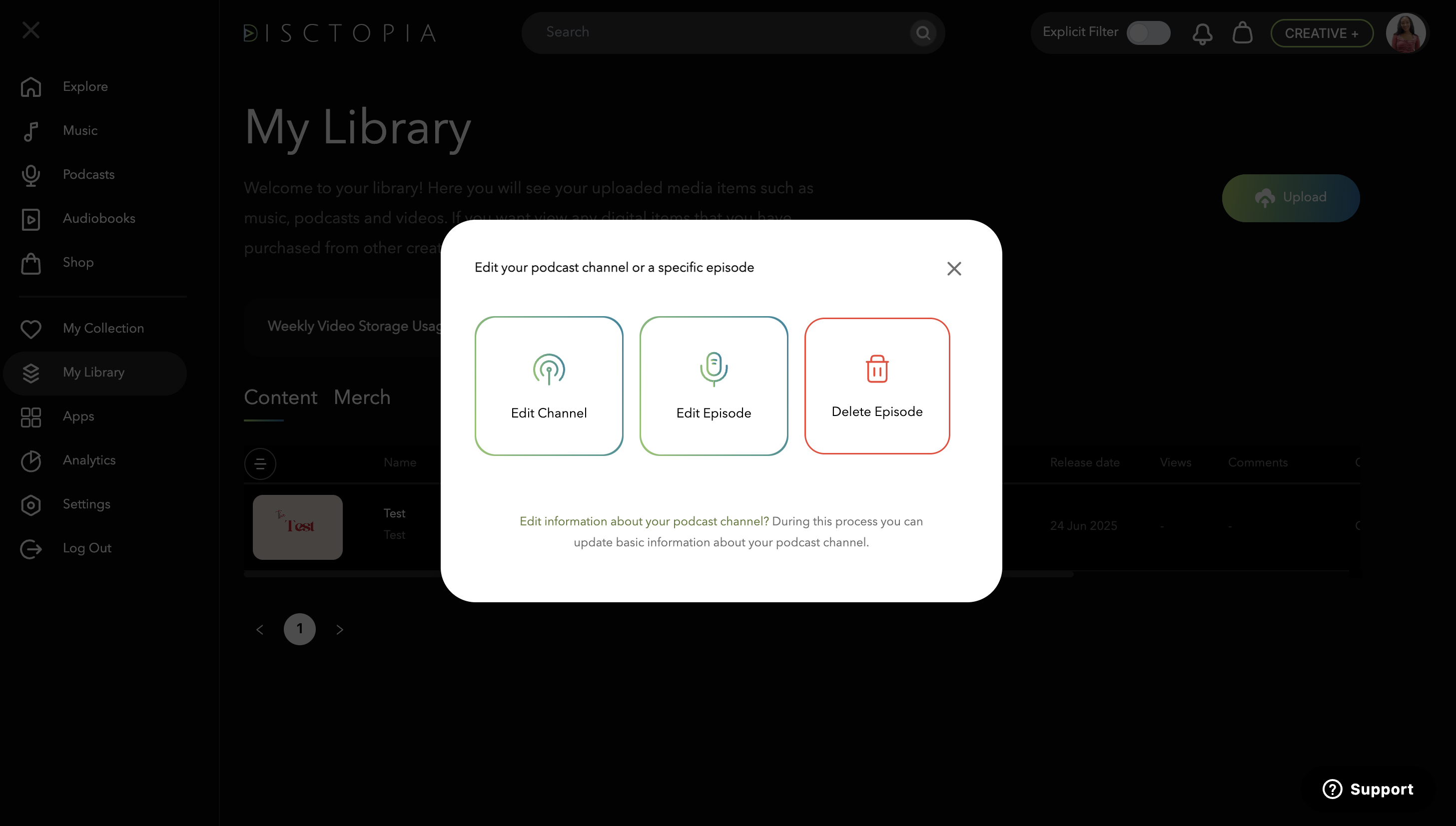Open the Podcasts microphone icon

coord(31,175)
